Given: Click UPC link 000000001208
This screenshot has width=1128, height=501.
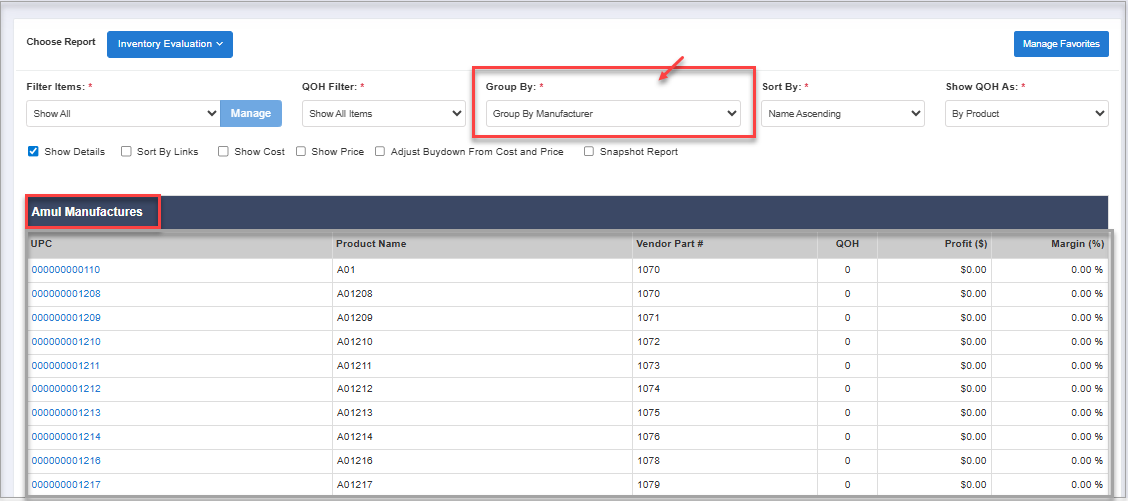Looking at the screenshot, I should 66,294.
